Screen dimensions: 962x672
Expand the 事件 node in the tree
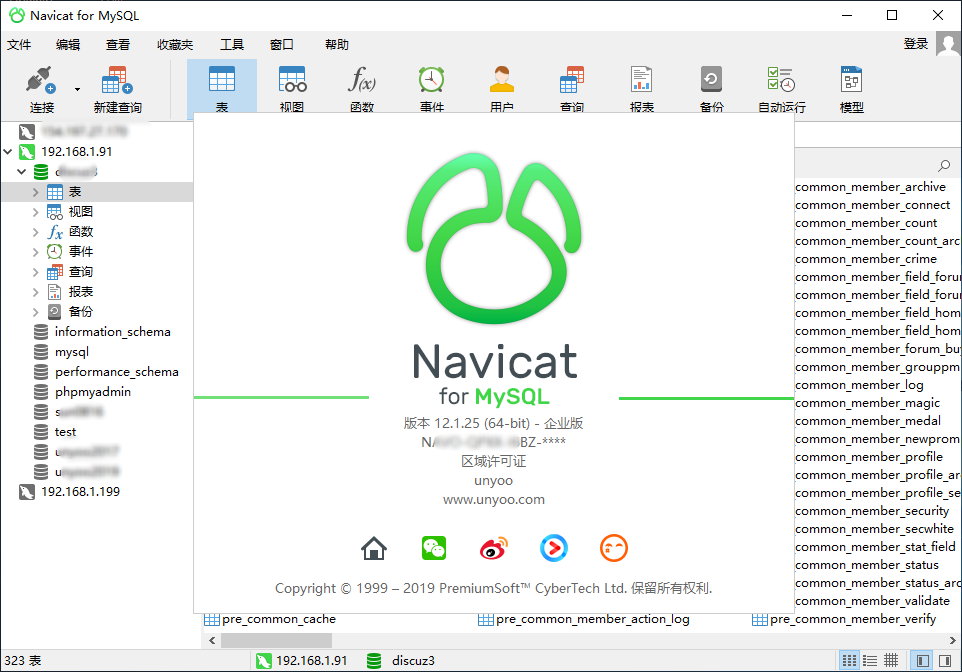point(36,252)
